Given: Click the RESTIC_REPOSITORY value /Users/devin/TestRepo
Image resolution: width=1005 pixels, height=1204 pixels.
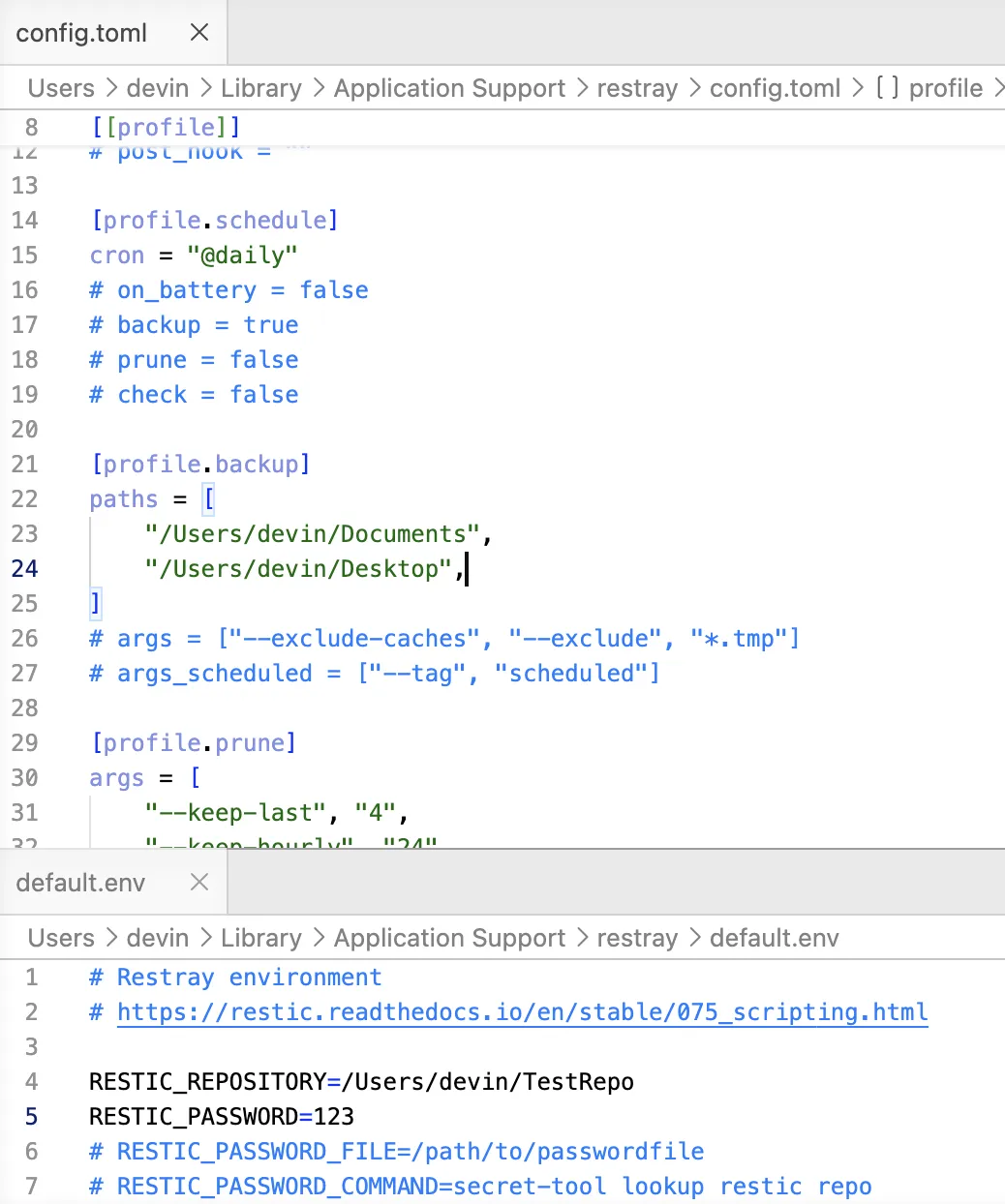Looking at the screenshot, I should click(x=488, y=1082).
